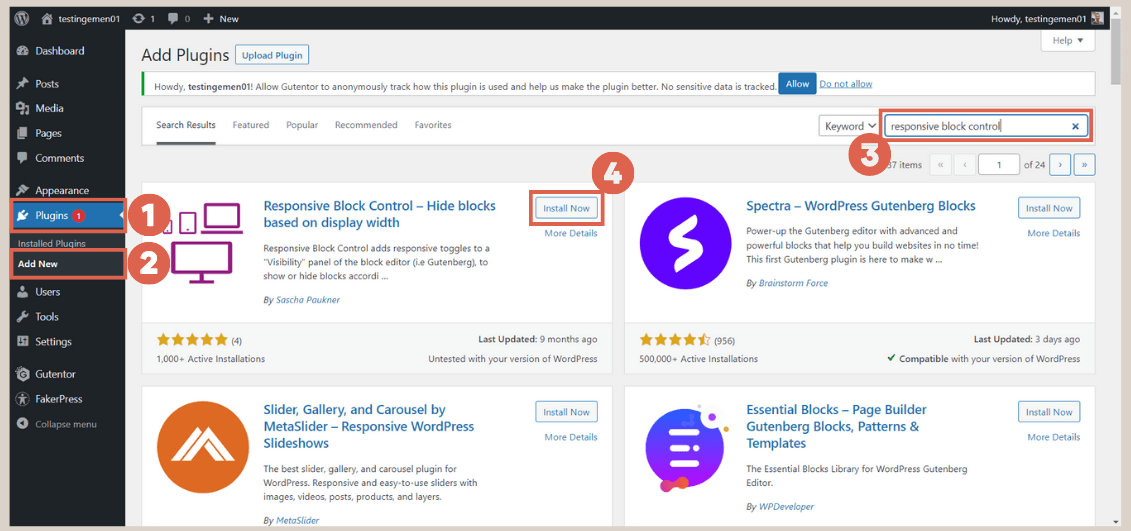Open the Keyword search type dropdown

(x=849, y=126)
